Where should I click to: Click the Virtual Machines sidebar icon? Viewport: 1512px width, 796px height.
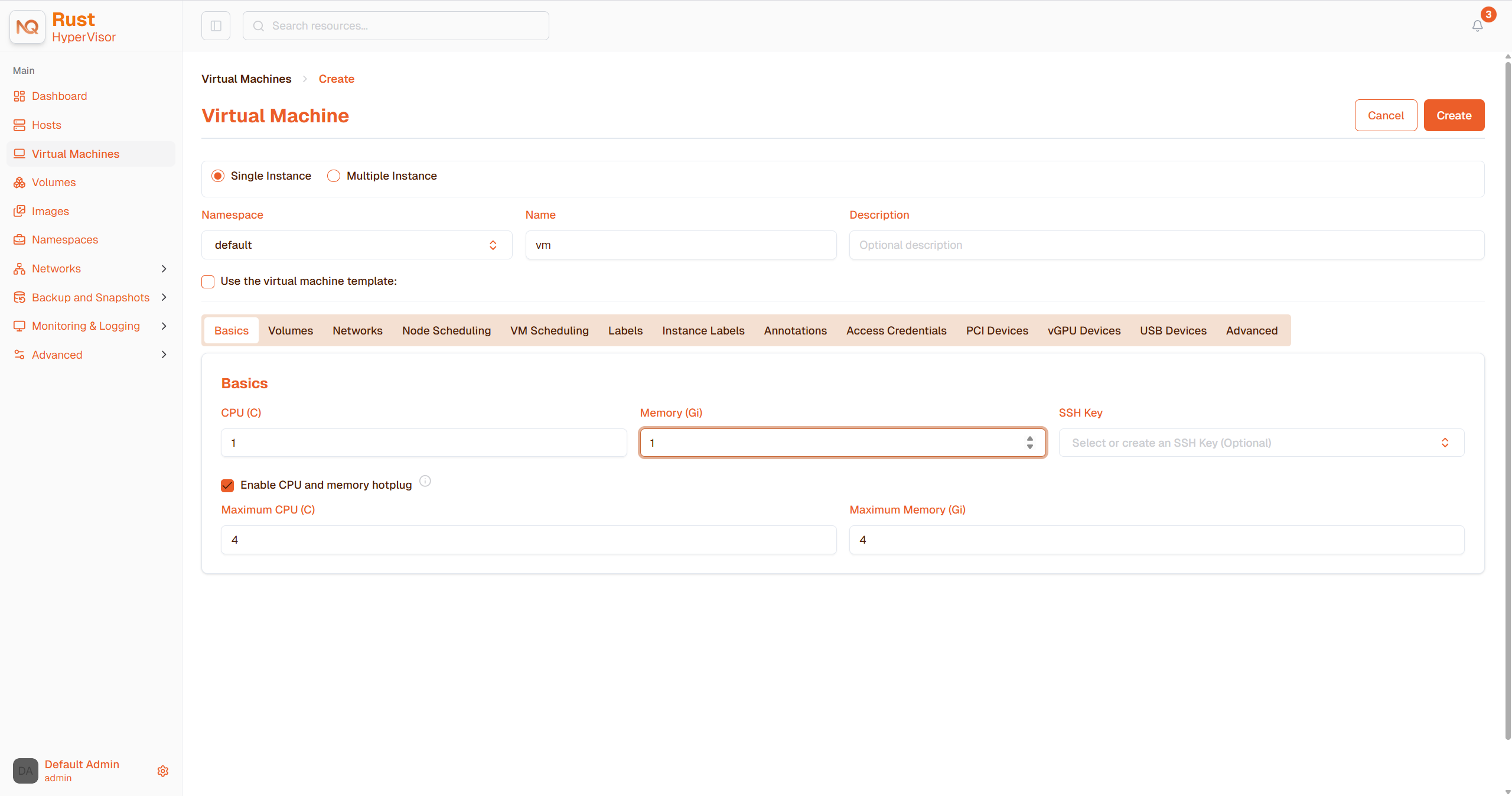point(19,154)
